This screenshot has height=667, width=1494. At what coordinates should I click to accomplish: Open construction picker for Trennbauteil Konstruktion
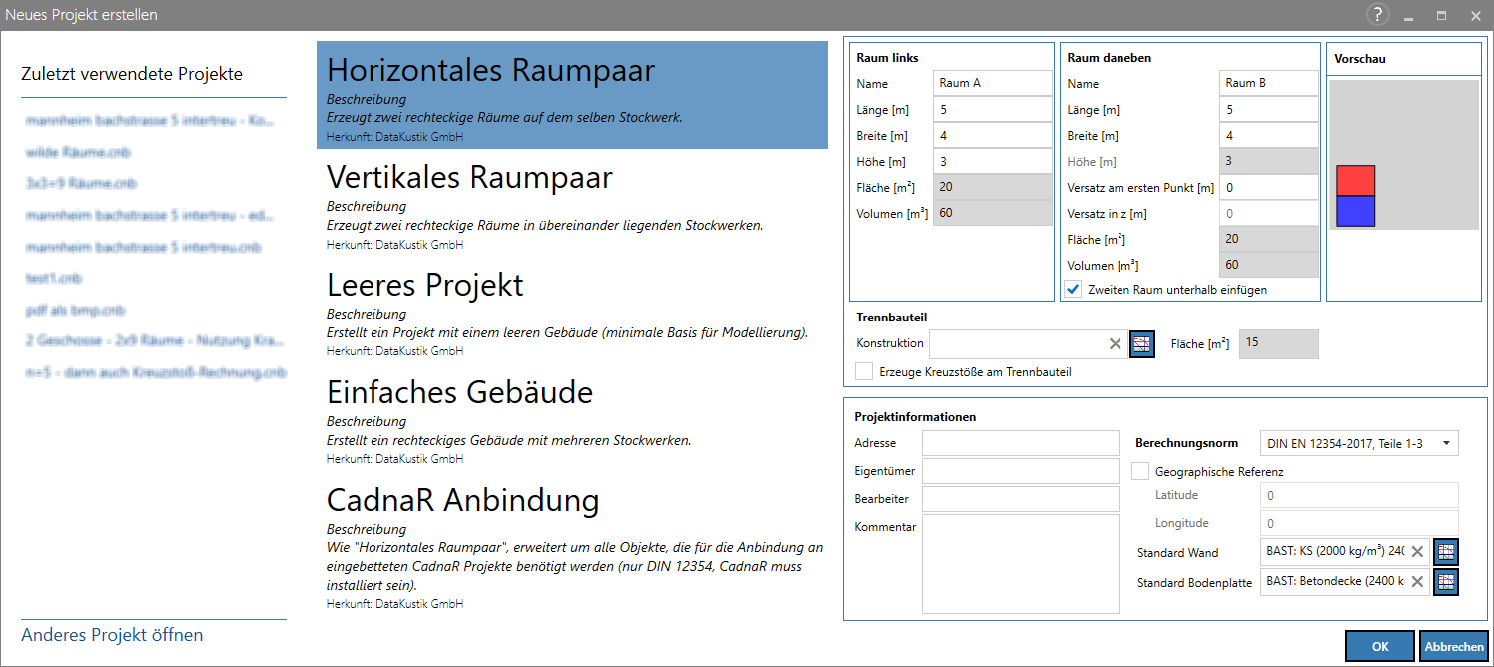(1141, 344)
